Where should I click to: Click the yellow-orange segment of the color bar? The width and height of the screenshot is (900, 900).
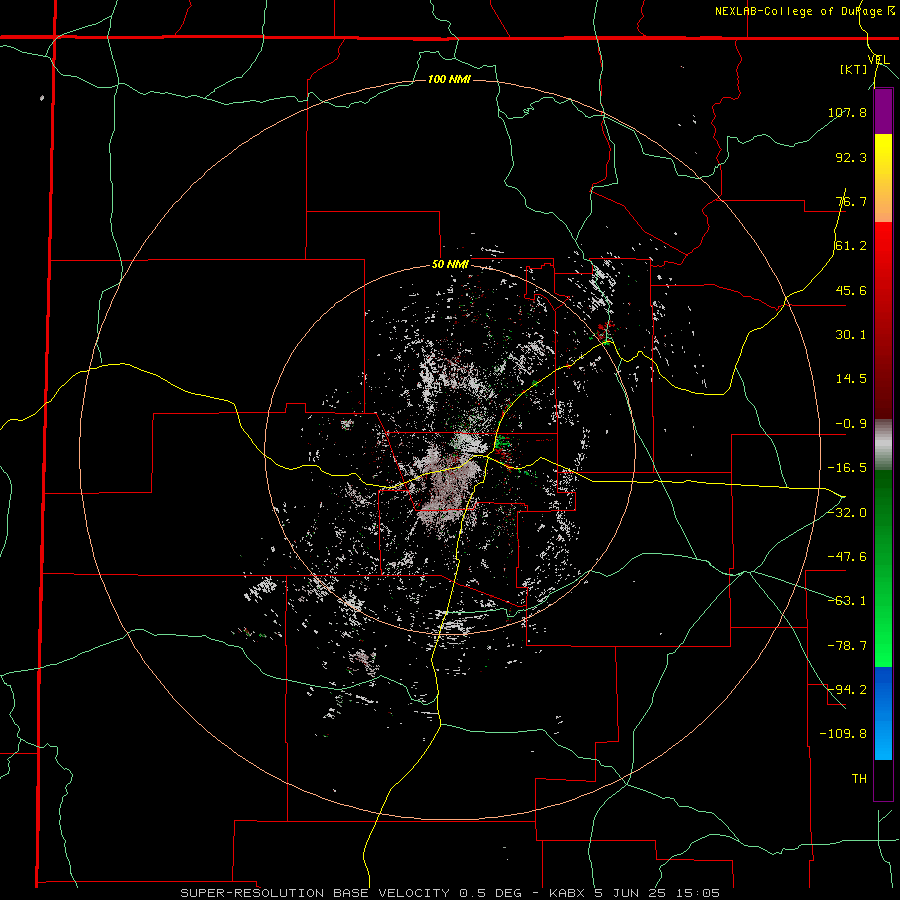(x=883, y=178)
